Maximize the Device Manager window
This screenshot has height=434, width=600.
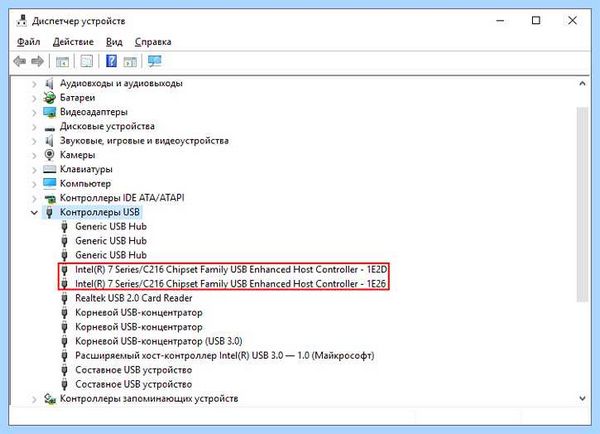tap(536, 21)
